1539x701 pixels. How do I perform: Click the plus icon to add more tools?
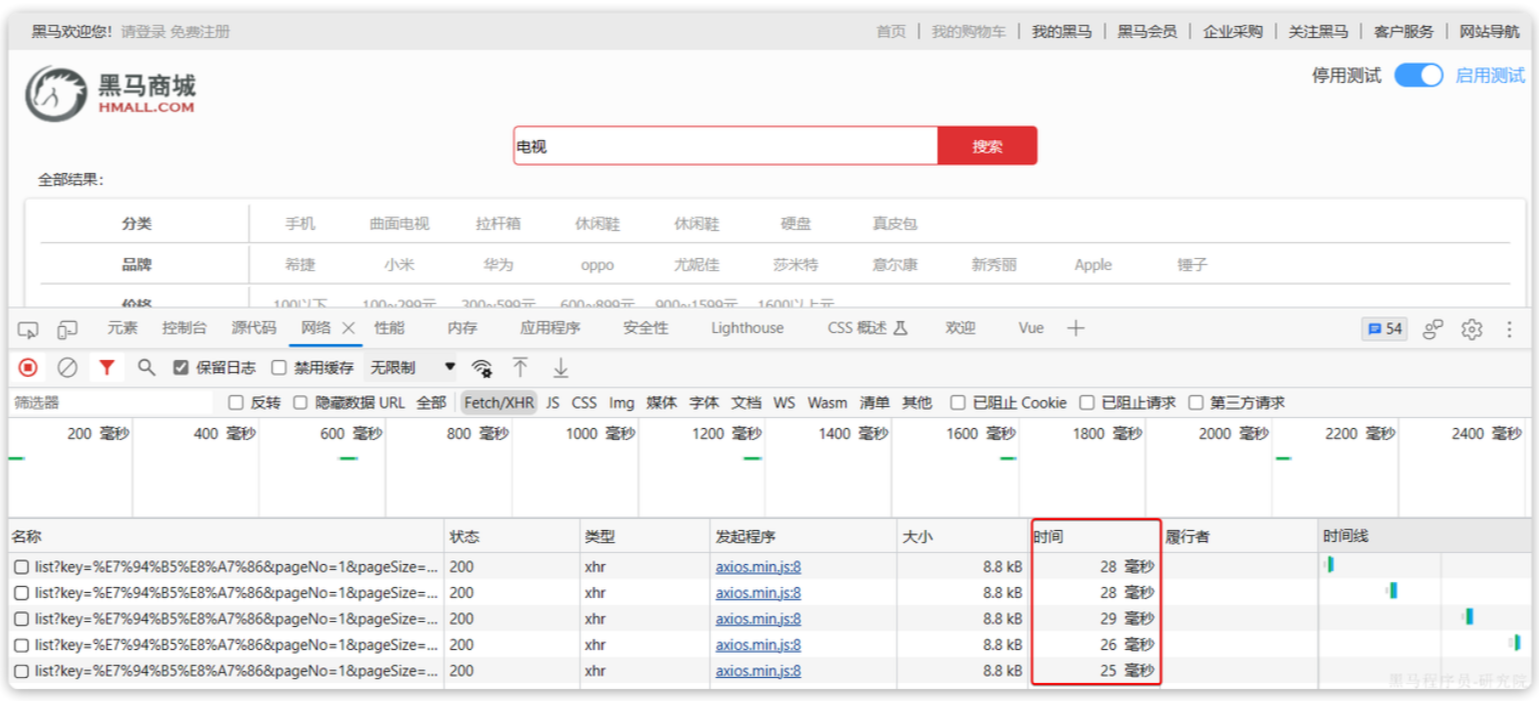1076,328
